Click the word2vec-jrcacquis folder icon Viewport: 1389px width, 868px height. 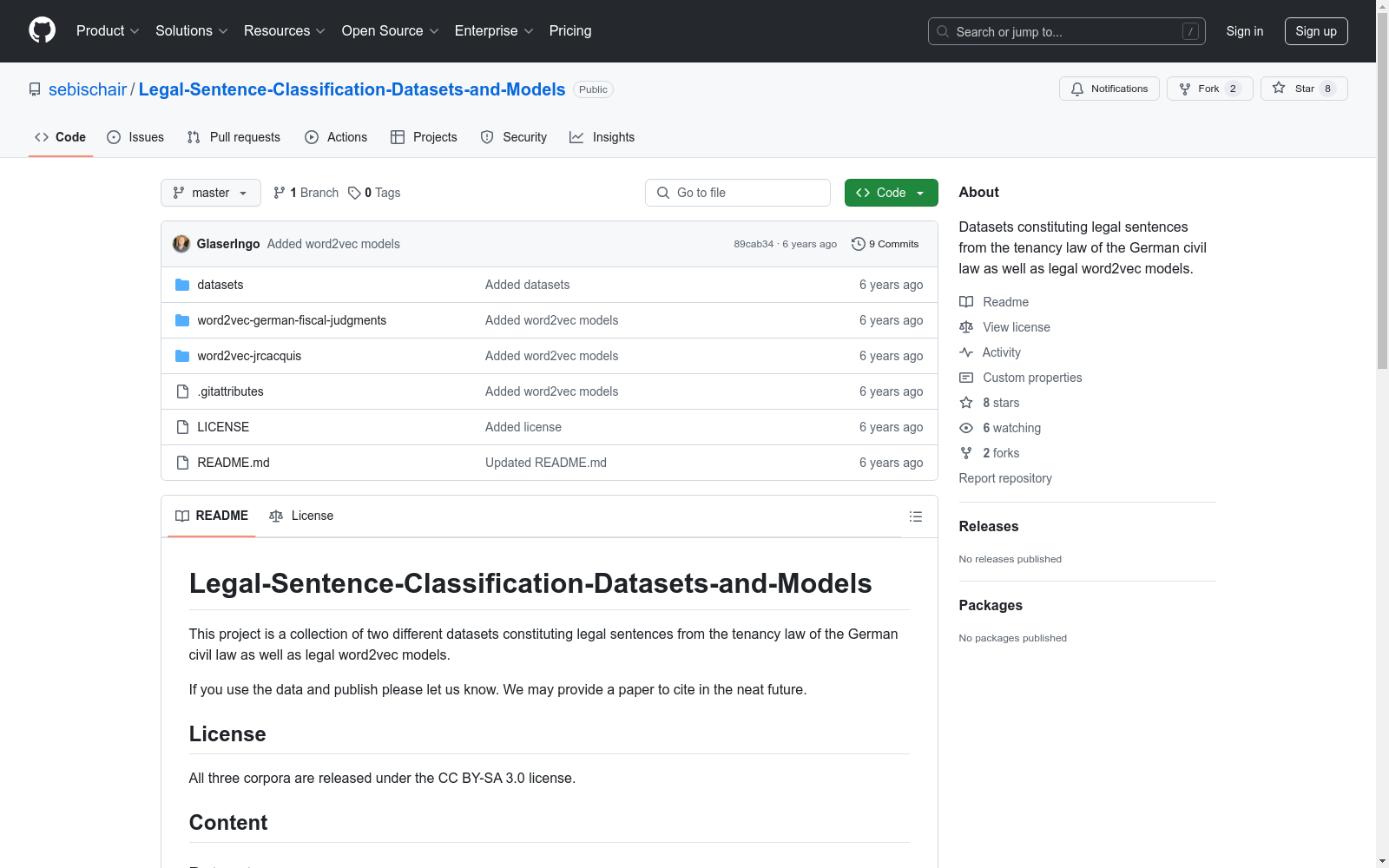click(x=182, y=356)
